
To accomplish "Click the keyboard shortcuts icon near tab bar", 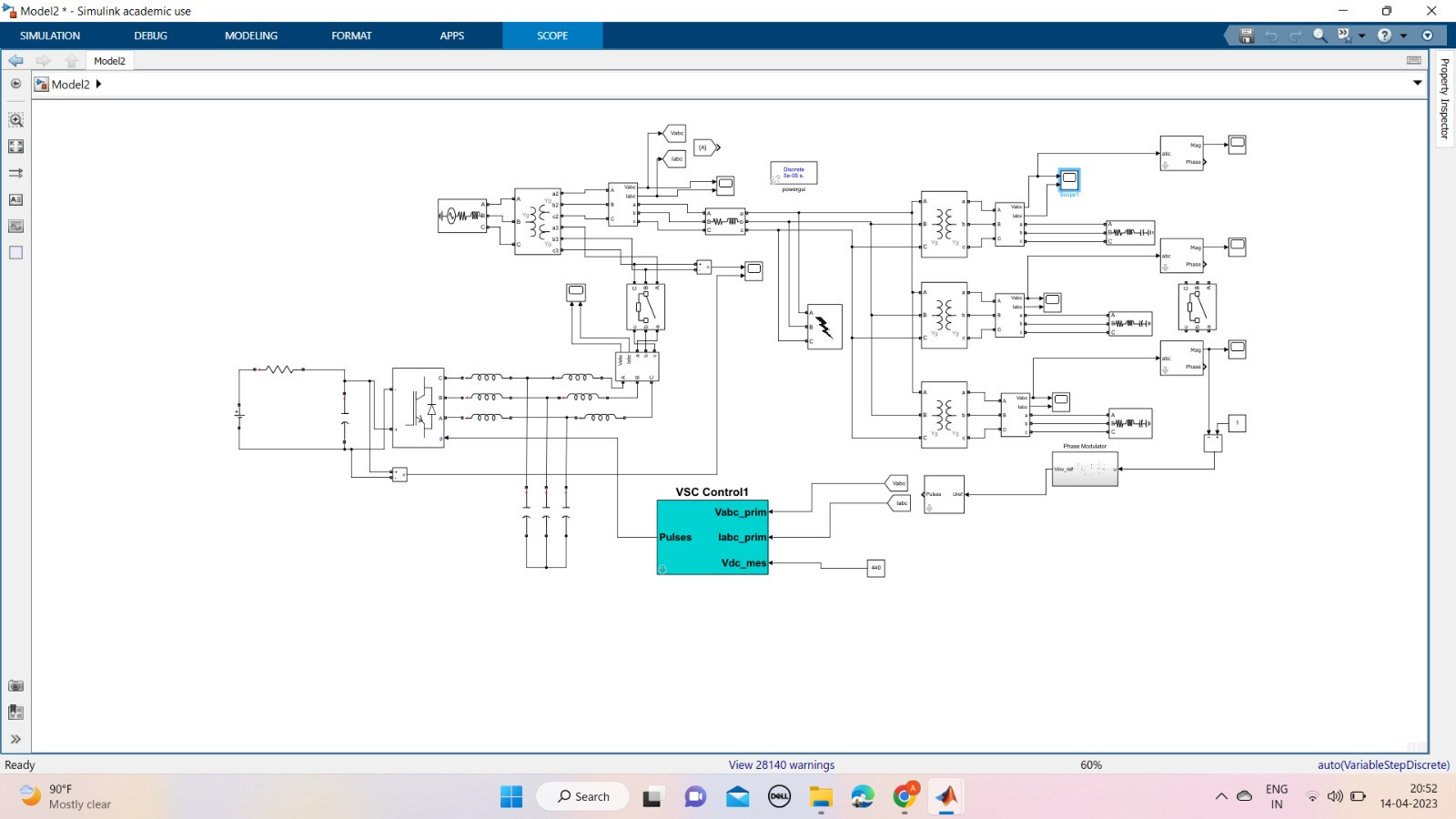I will [x=1414, y=60].
